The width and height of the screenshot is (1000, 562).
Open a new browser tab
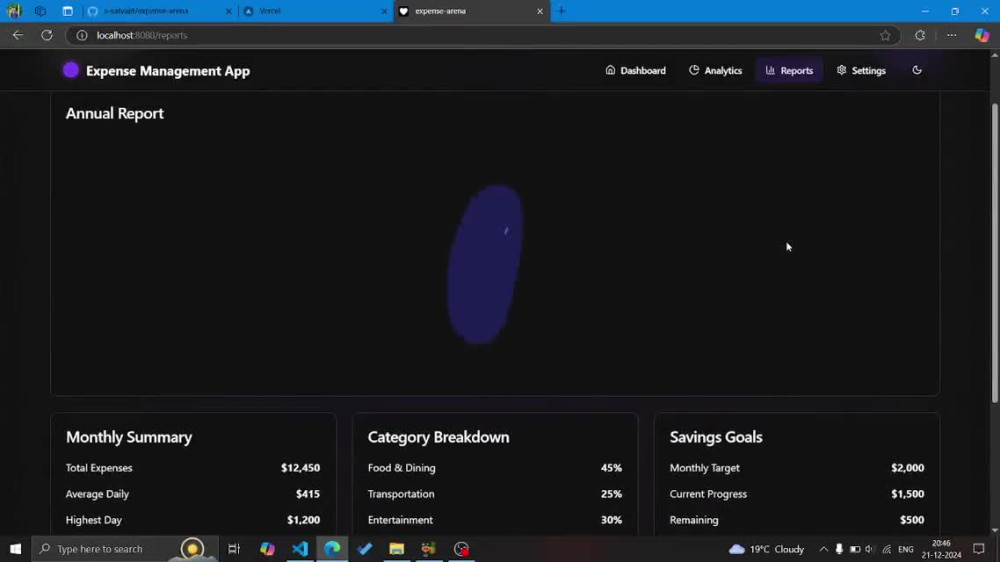coord(561,11)
